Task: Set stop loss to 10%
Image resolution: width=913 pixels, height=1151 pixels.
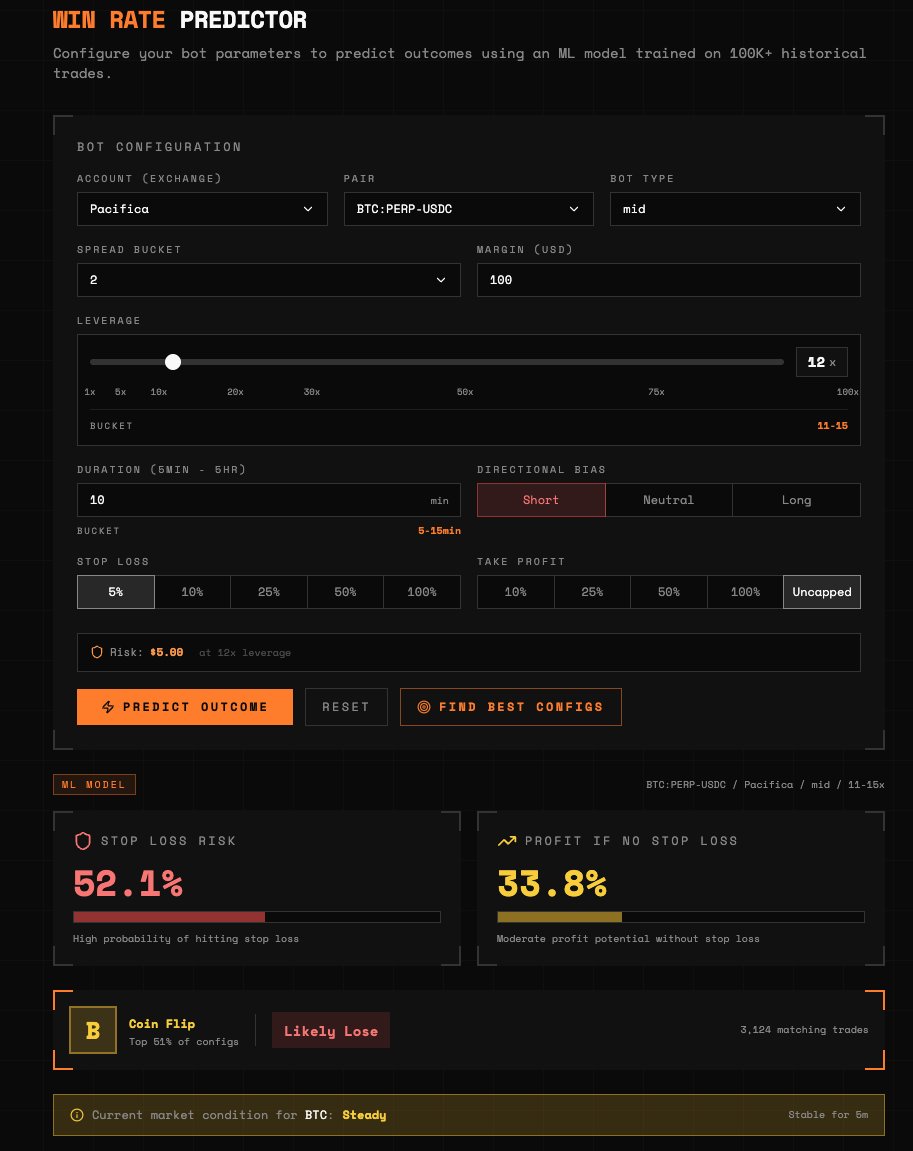Action: click(192, 592)
